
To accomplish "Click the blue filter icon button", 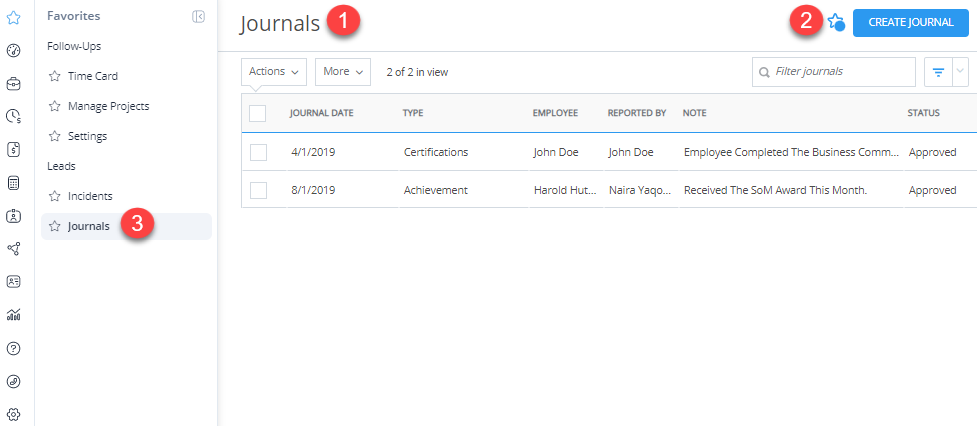I will coord(938,72).
